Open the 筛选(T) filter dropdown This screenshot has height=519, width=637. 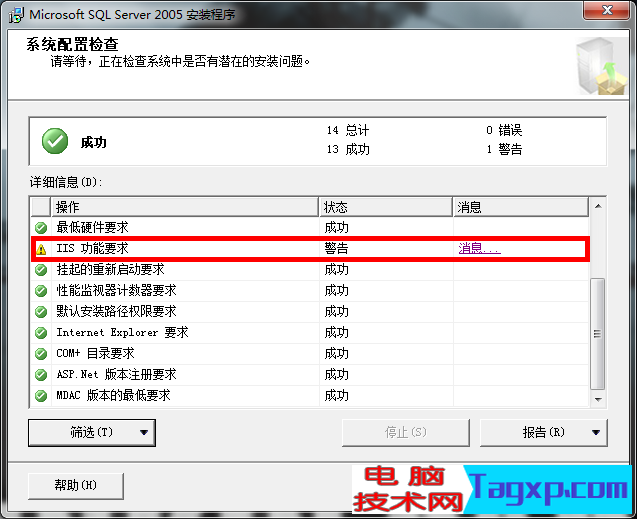point(92,433)
